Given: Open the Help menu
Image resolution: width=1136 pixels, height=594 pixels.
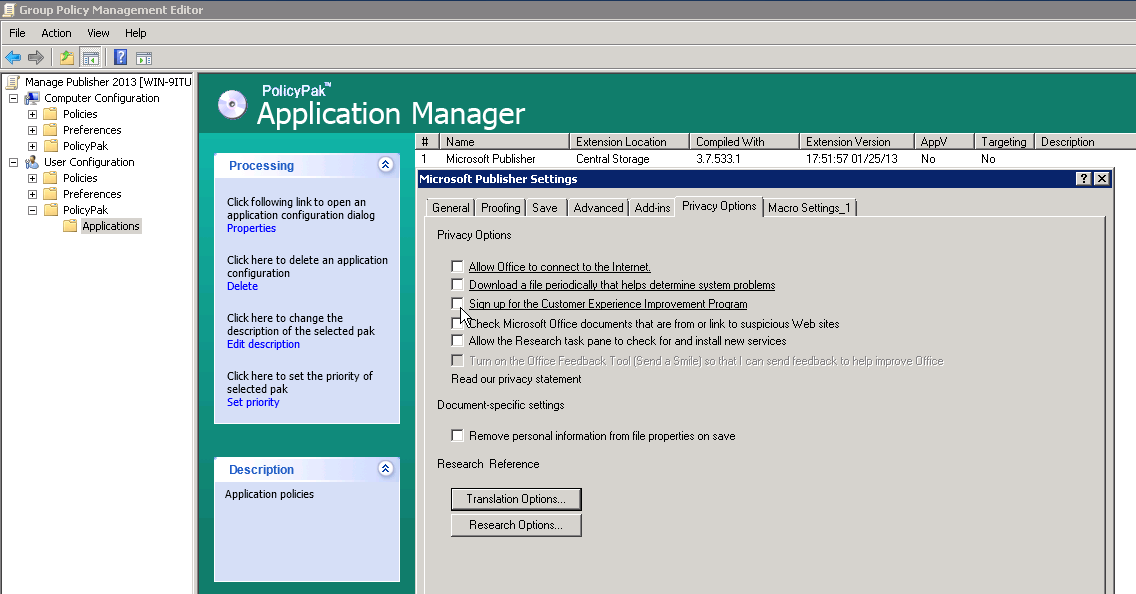Looking at the screenshot, I should point(135,33).
